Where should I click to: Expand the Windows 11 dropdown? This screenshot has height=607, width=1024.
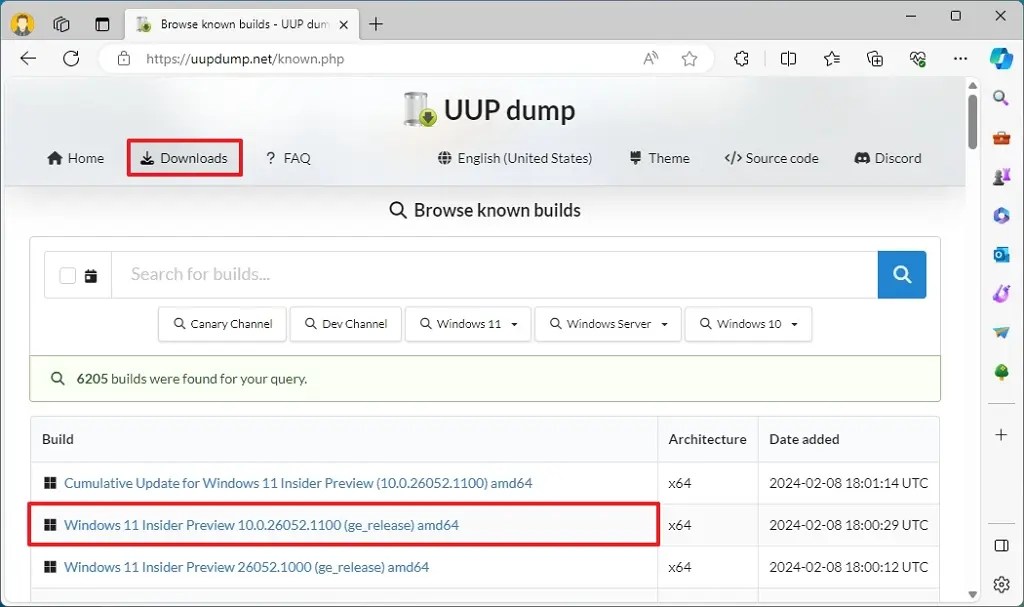[468, 324]
